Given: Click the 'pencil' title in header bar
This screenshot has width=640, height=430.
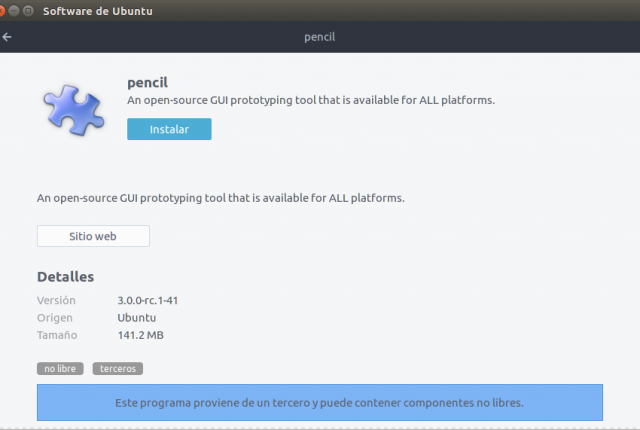Looking at the screenshot, I should (320, 37).
